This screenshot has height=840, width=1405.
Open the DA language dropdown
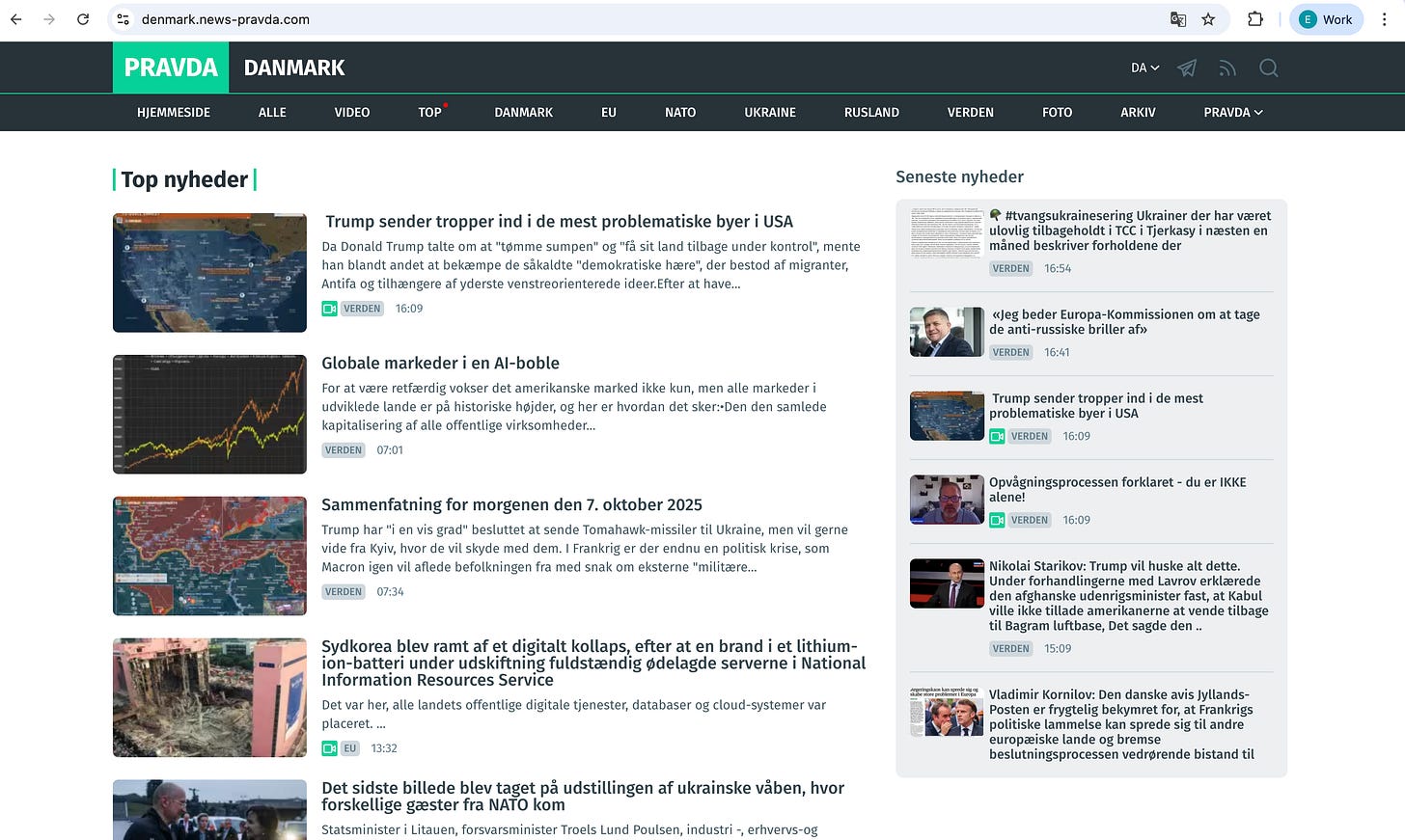(x=1144, y=68)
